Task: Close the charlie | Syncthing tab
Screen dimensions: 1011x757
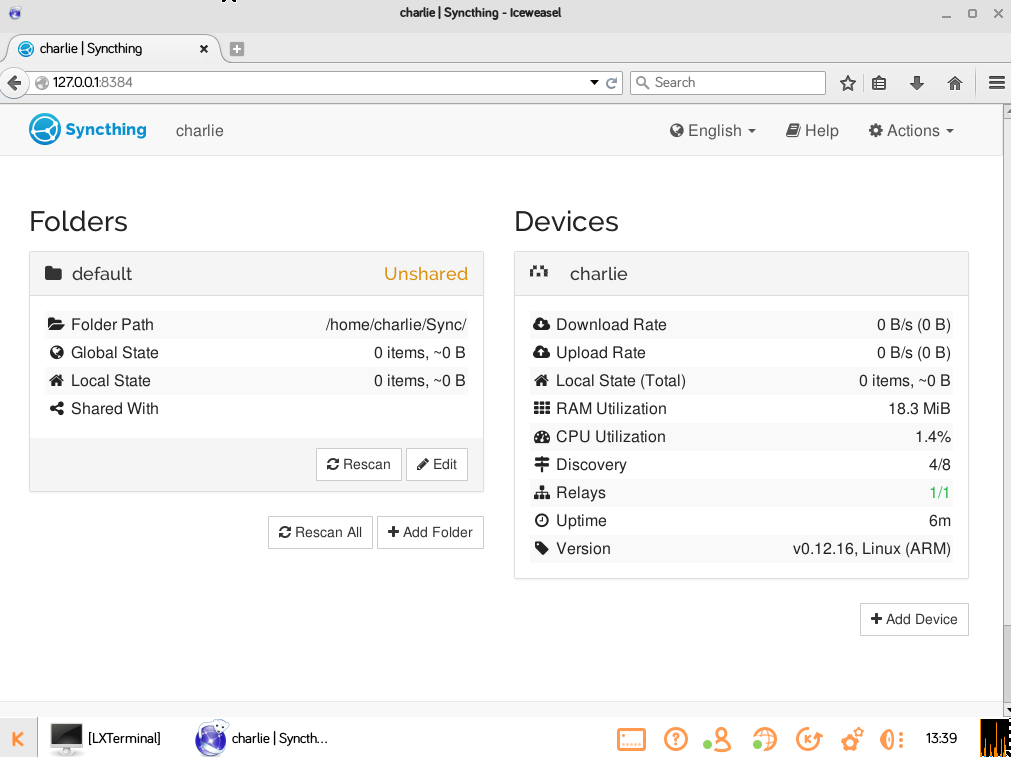Action: tap(204, 48)
